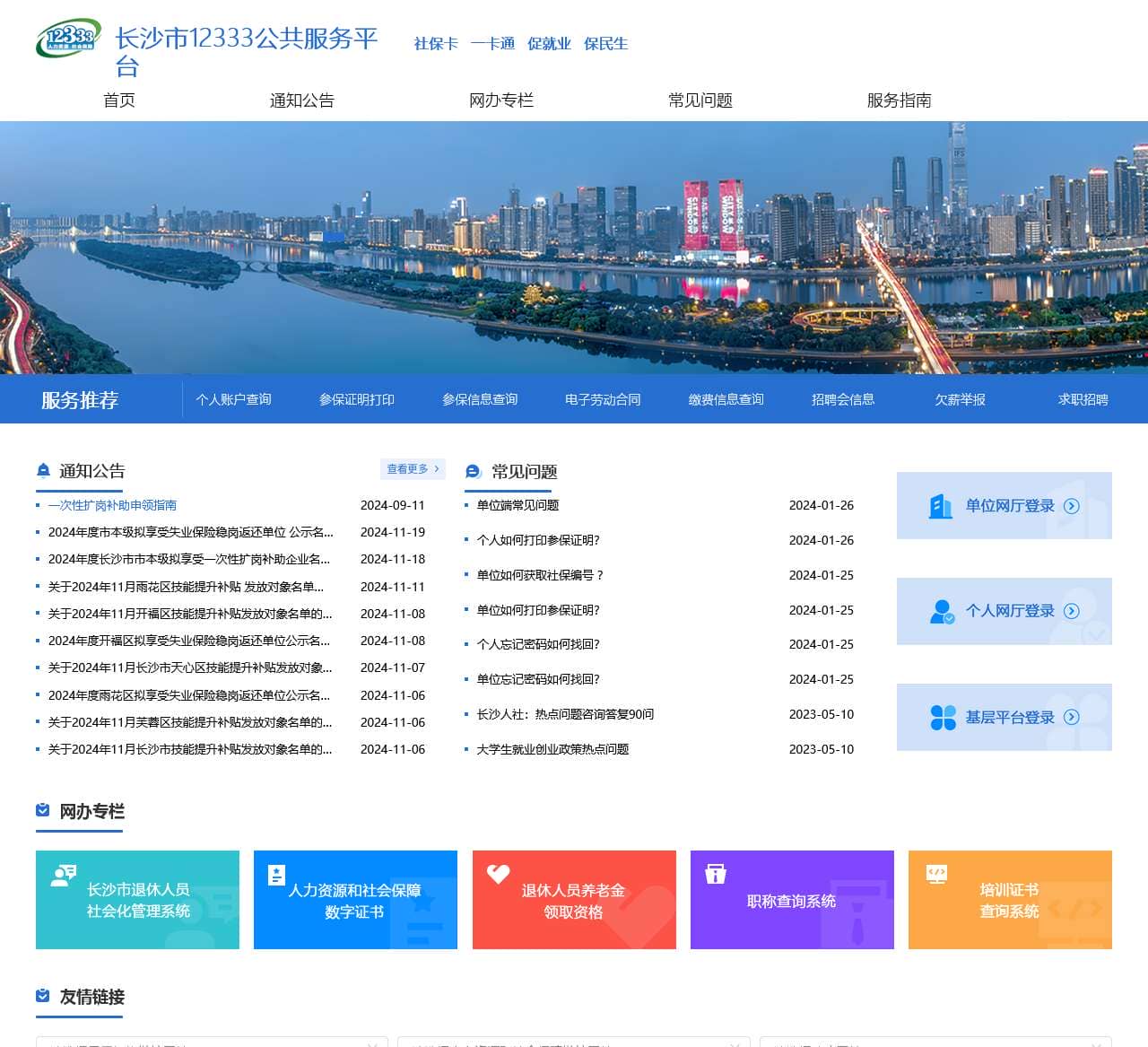This screenshot has height=1047, width=1148.
Task: Open 退休人员养老金领取资格 card
Action: pos(574,900)
